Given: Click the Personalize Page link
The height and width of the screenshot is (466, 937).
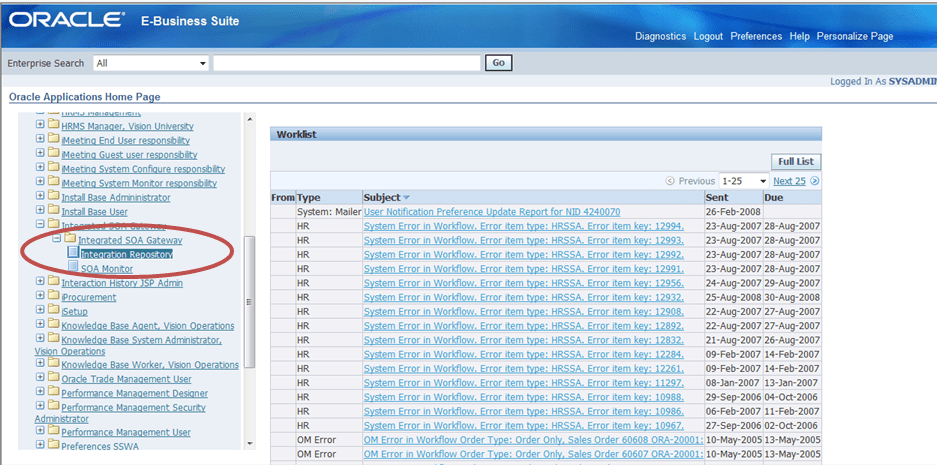Looking at the screenshot, I should pyautogui.click(x=855, y=36).
